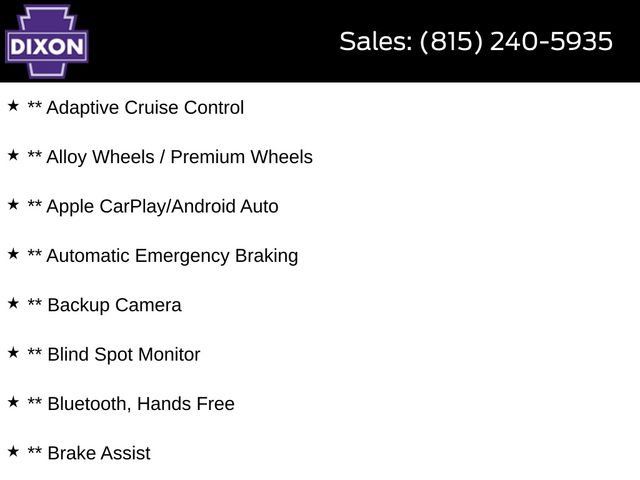The image size is (640, 480).
Task: Select the Automatic Emergency Braking feature
Action: coord(172,256)
